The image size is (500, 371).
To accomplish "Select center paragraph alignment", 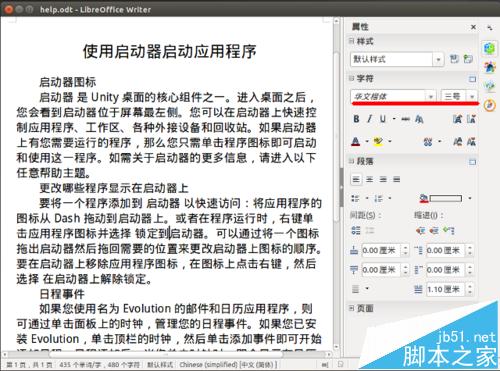I will (370, 180).
